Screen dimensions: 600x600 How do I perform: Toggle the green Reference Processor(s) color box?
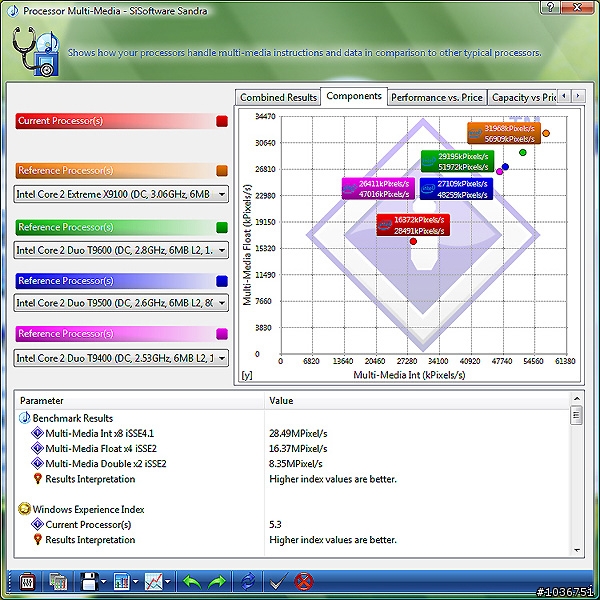point(222,227)
